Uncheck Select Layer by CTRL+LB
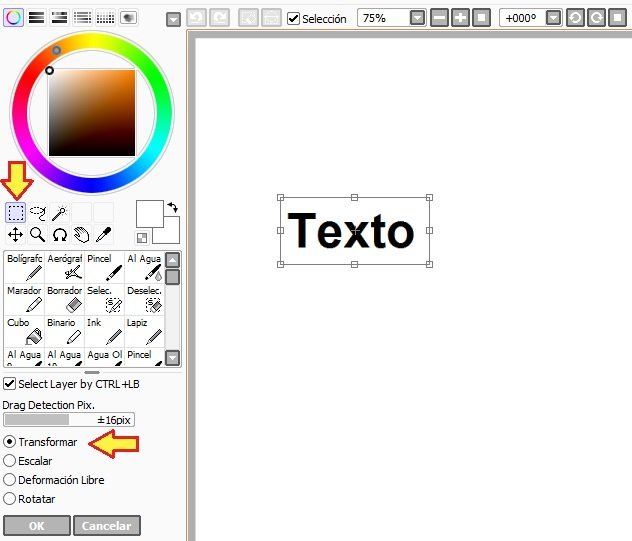Viewport: 632px width, 541px height. pos(10,384)
